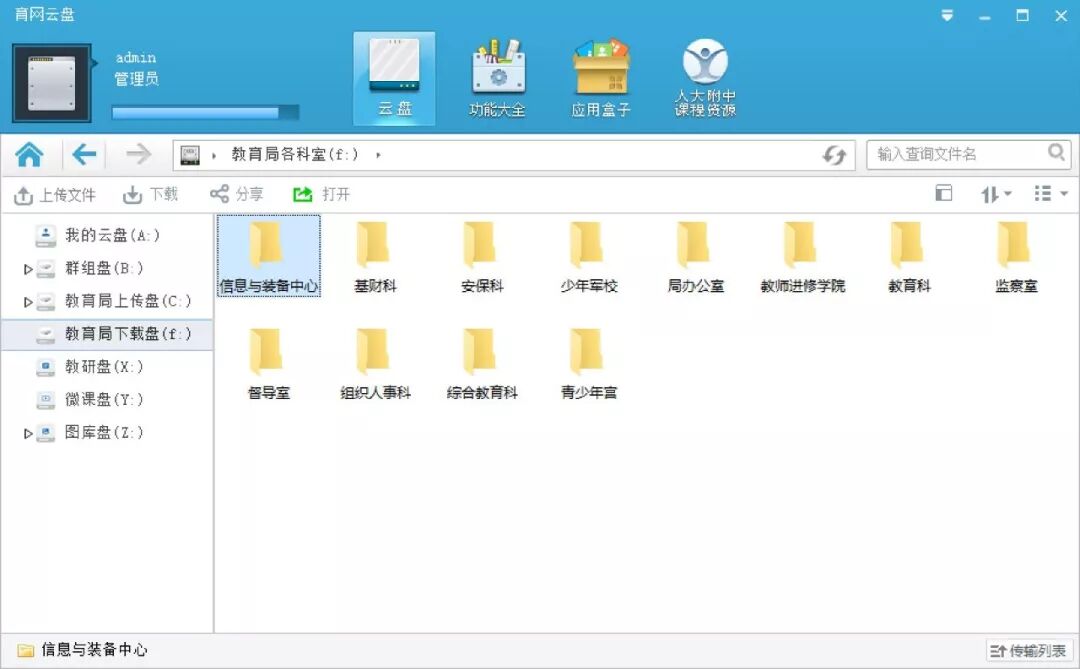Click the search magnifier icon
Image resolution: width=1080 pixels, height=669 pixels.
click(1055, 153)
